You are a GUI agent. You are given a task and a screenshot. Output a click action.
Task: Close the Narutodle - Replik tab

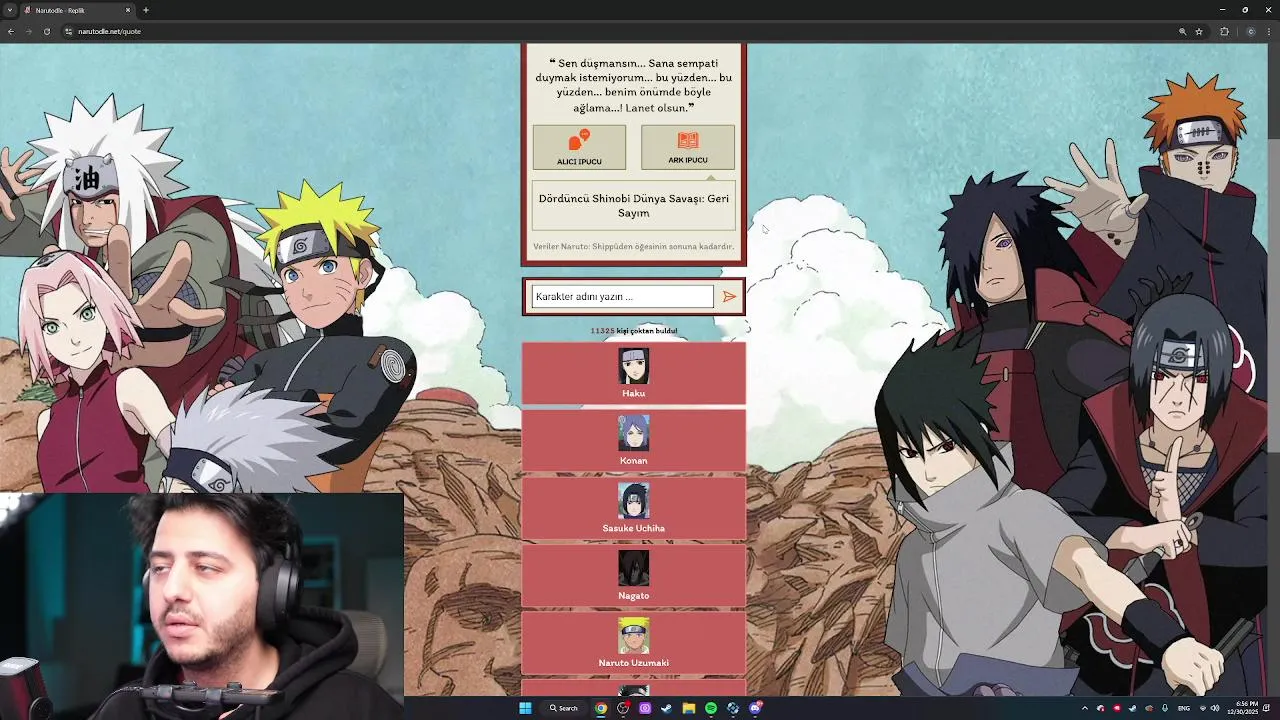pyautogui.click(x=128, y=10)
